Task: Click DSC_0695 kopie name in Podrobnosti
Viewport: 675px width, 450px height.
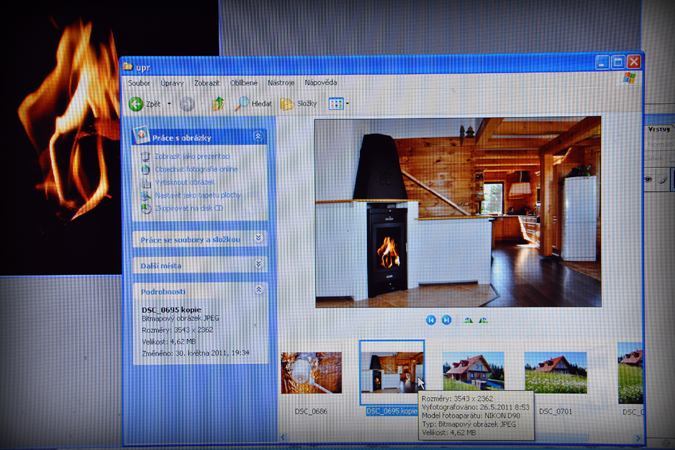Action: coord(171,310)
